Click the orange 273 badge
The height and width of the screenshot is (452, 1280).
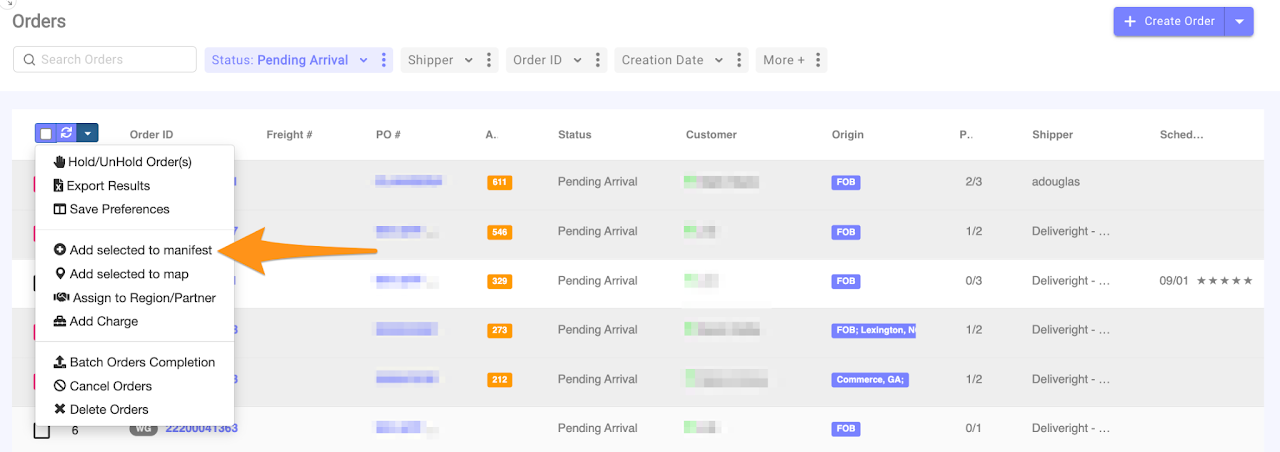tap(499, 330)
